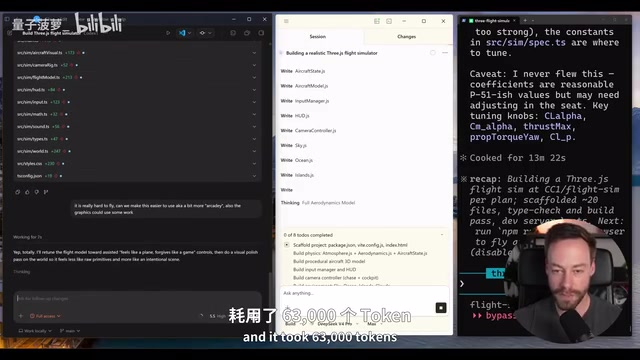Click the Build input manager and HUD todo

324,269
